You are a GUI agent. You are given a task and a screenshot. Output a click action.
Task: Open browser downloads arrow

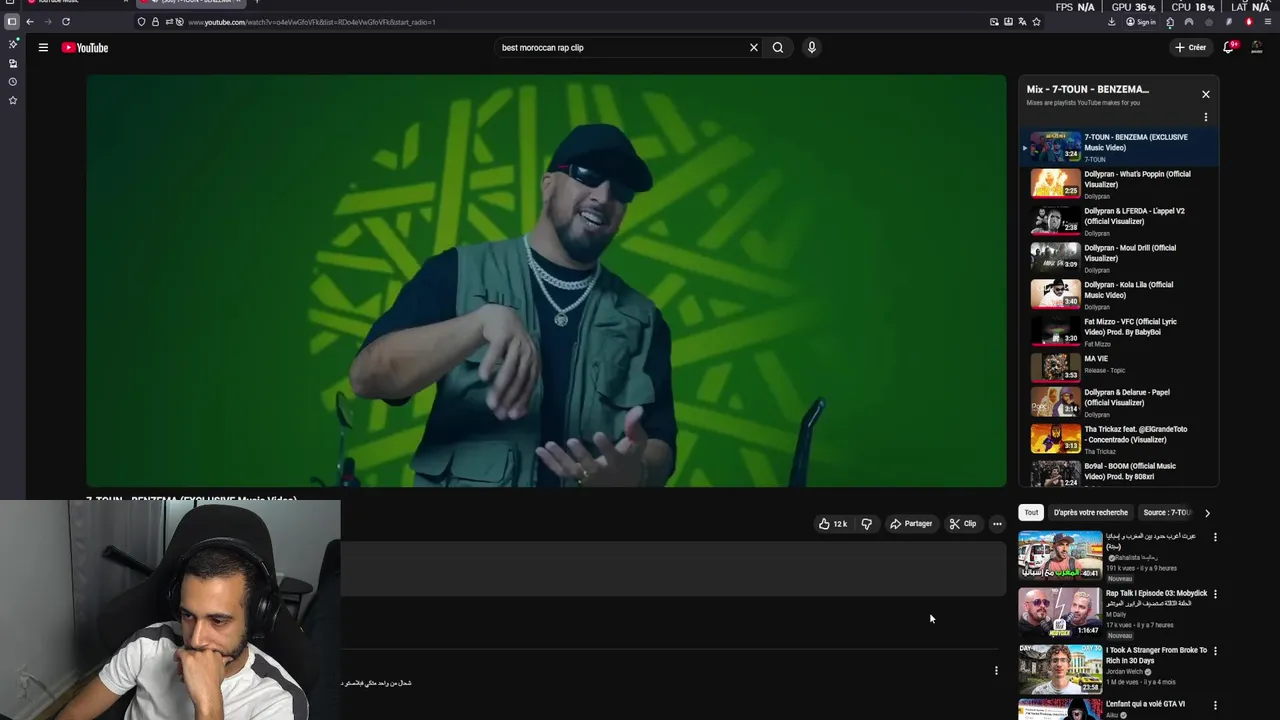(x=1111, y=22)
